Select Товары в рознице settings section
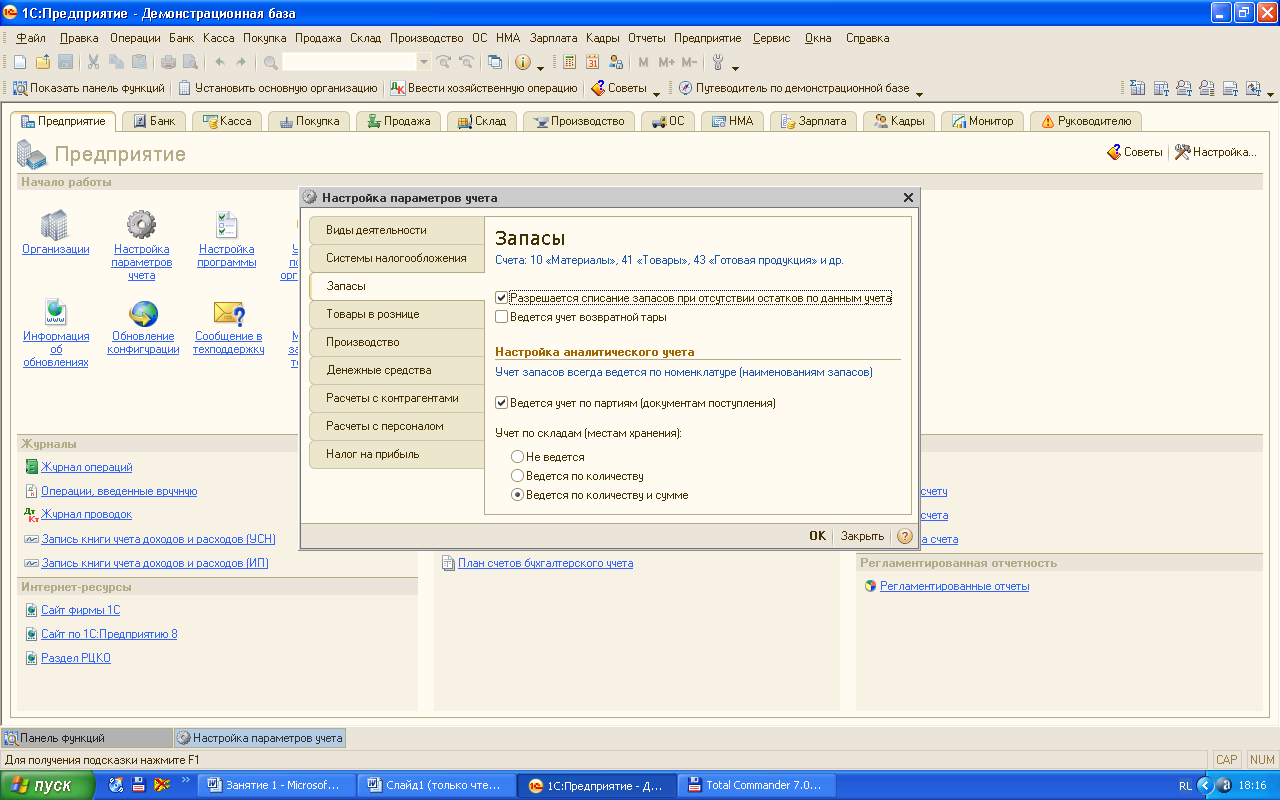1280x800 pixels. point(397,314)
